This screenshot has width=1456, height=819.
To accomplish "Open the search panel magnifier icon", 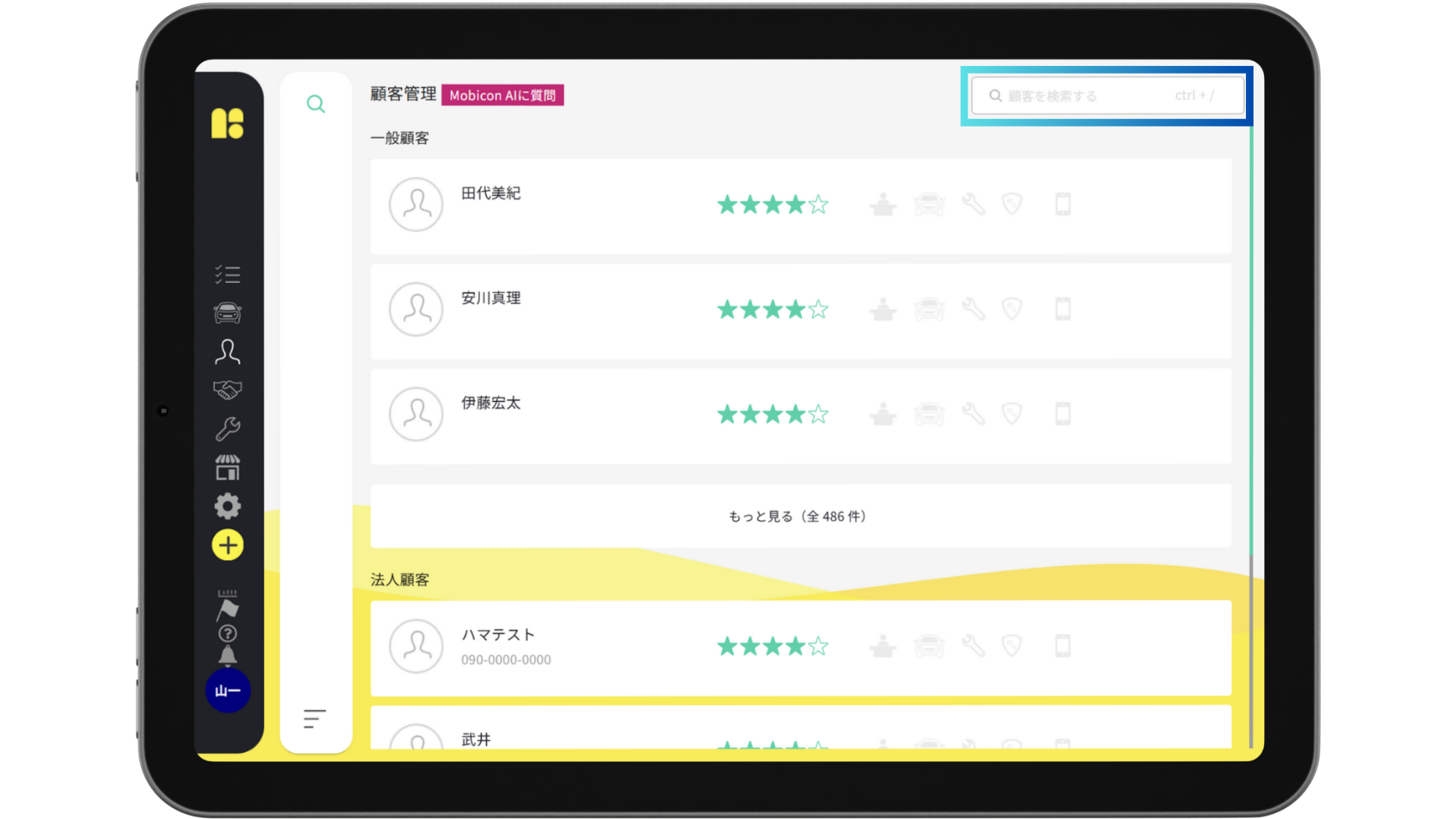I will (x=315, y=104).
